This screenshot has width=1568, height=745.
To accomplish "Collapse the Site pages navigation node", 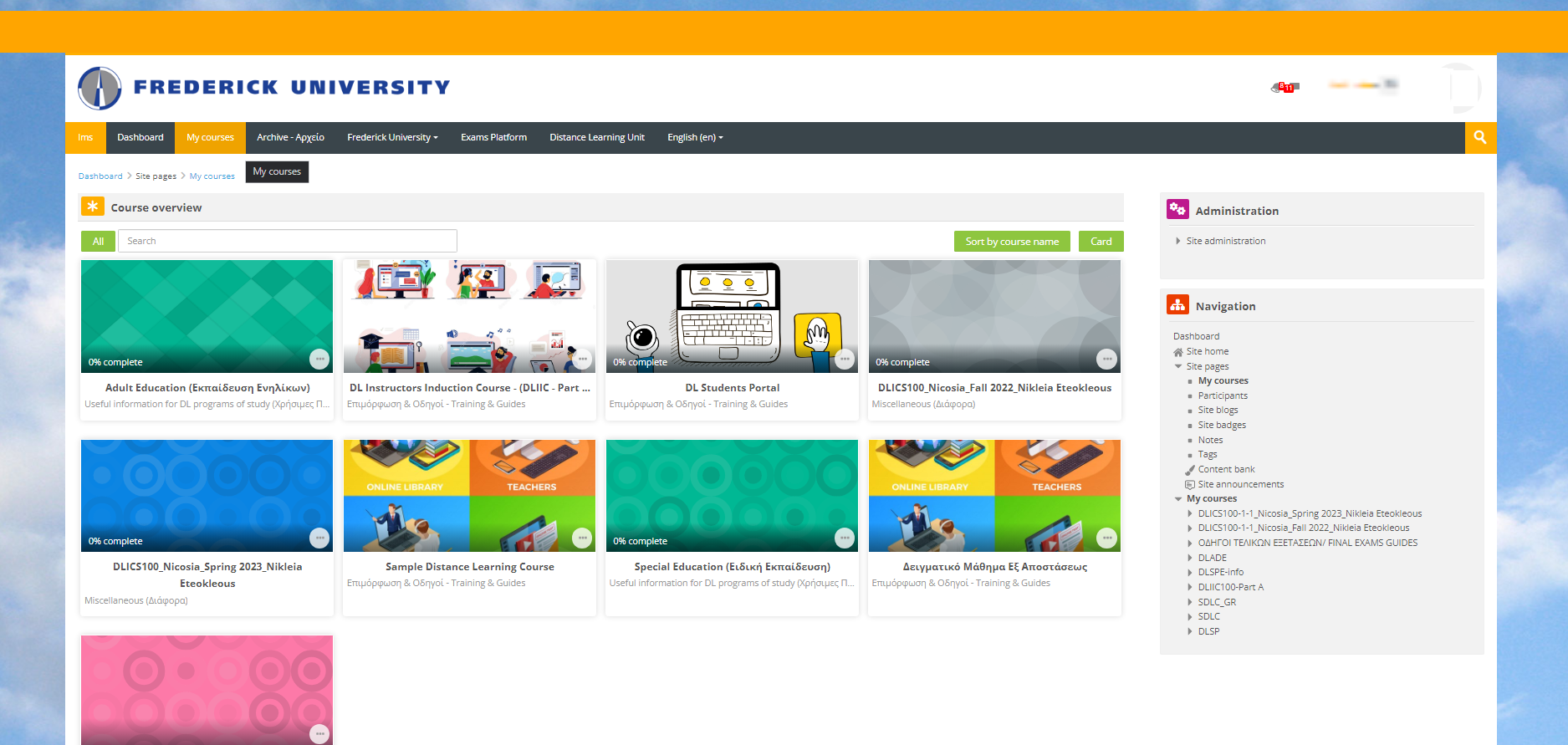I will click(x=1178, y=366).
